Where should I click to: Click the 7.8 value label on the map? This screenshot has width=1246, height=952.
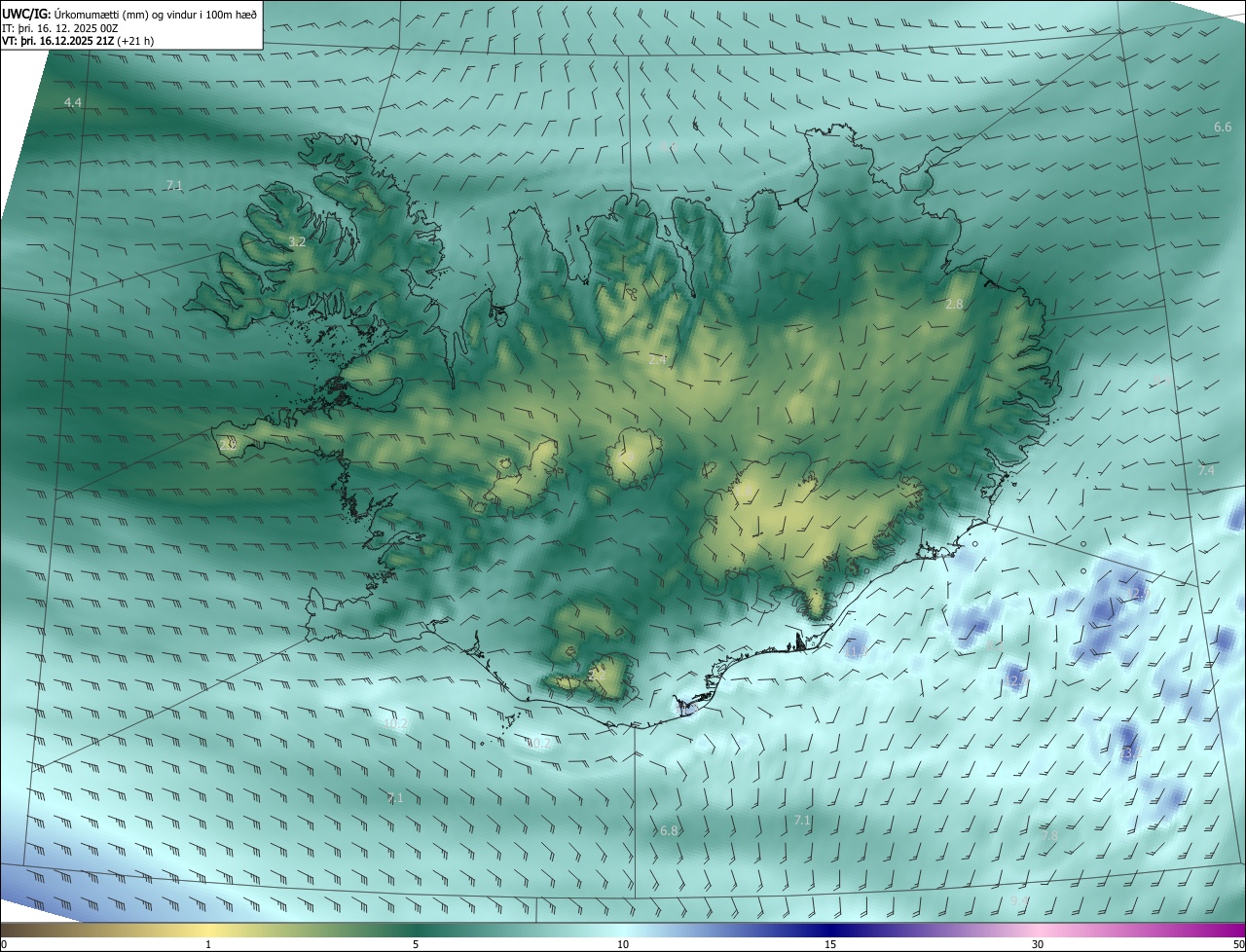click(x=1049, y=835)
